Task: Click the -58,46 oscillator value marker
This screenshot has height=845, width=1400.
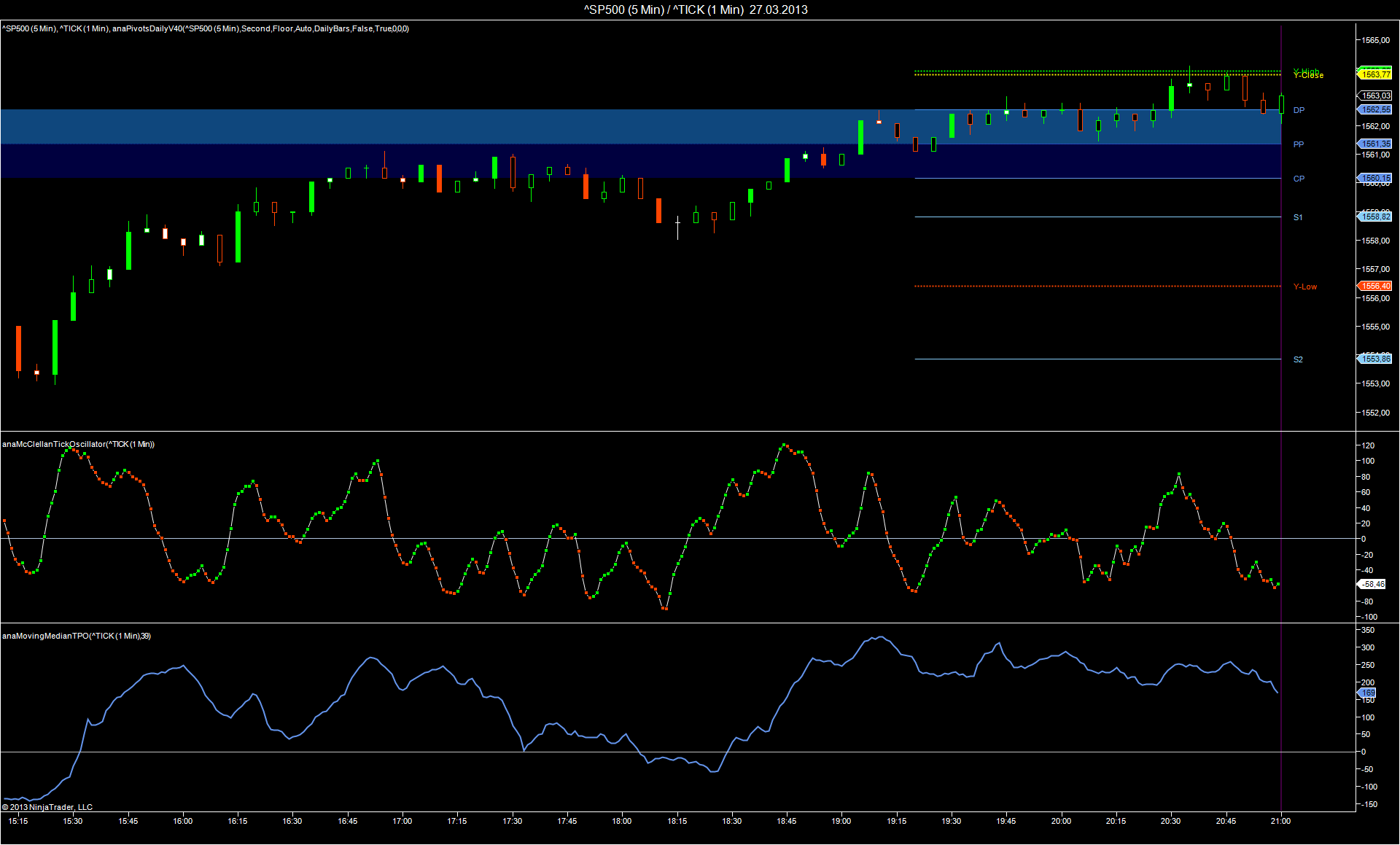Action: click(1372, 584)
